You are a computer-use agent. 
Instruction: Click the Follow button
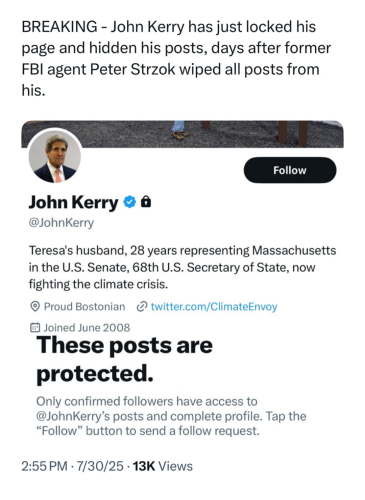point(290,170)
